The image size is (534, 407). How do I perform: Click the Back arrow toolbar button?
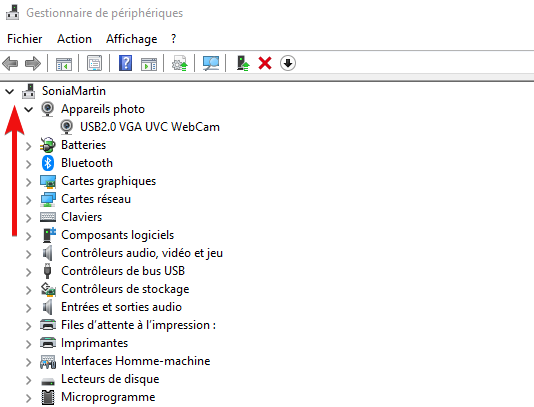[10, 63]
